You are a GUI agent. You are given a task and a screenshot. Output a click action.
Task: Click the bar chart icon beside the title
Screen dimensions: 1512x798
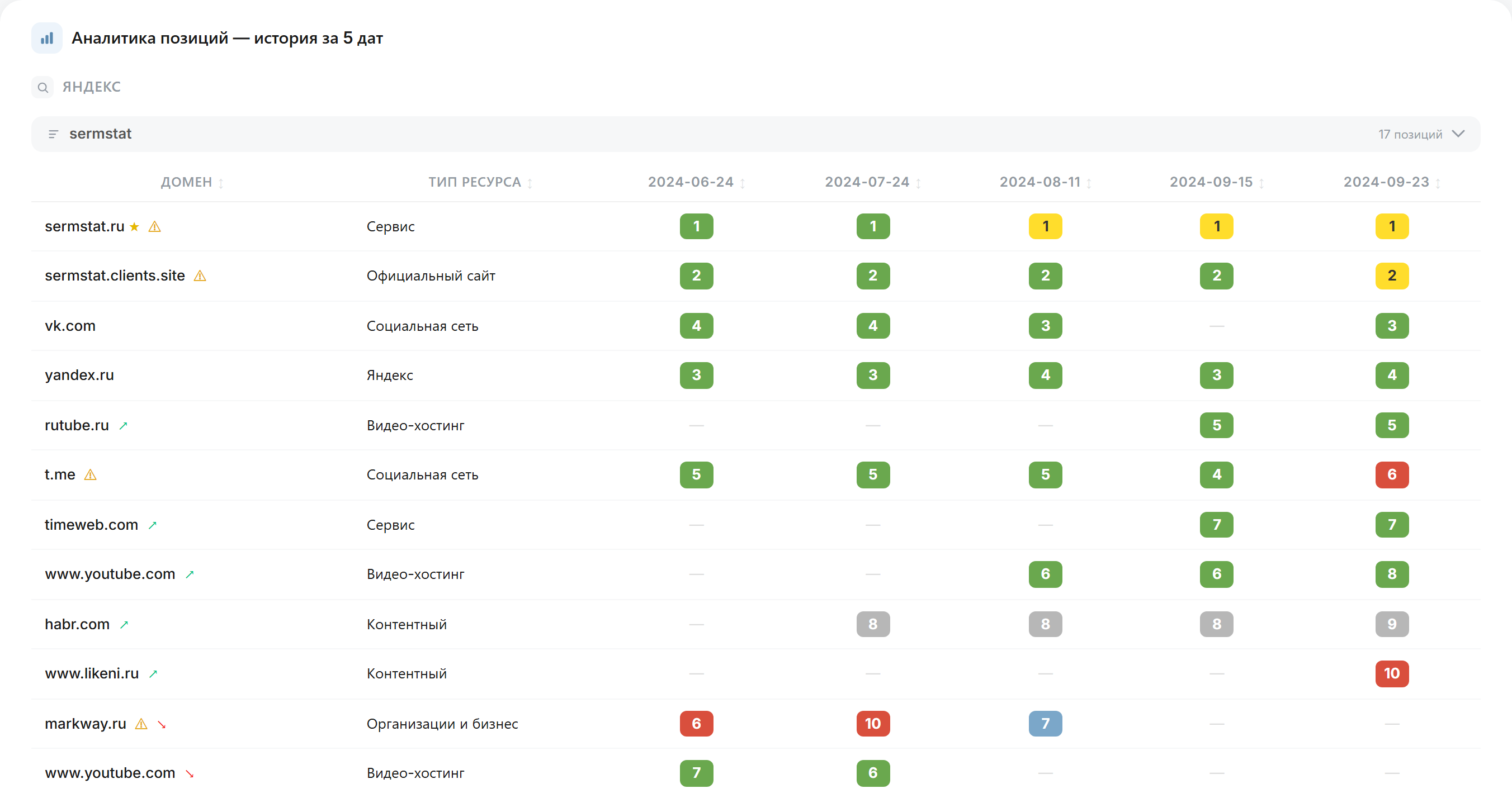coord(47,38)
